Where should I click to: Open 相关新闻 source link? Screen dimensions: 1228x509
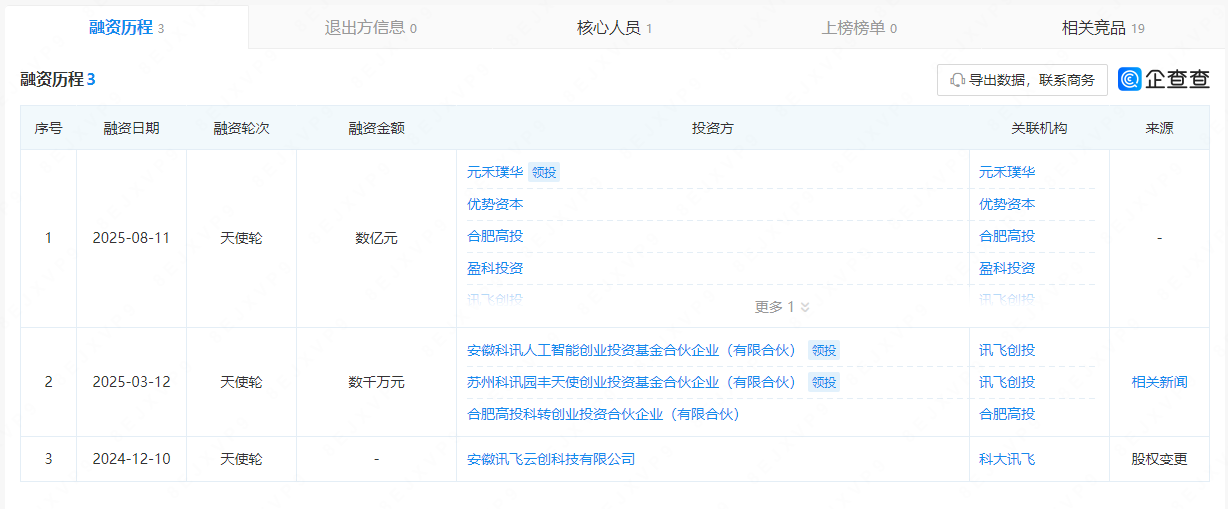coord(1160,382)
